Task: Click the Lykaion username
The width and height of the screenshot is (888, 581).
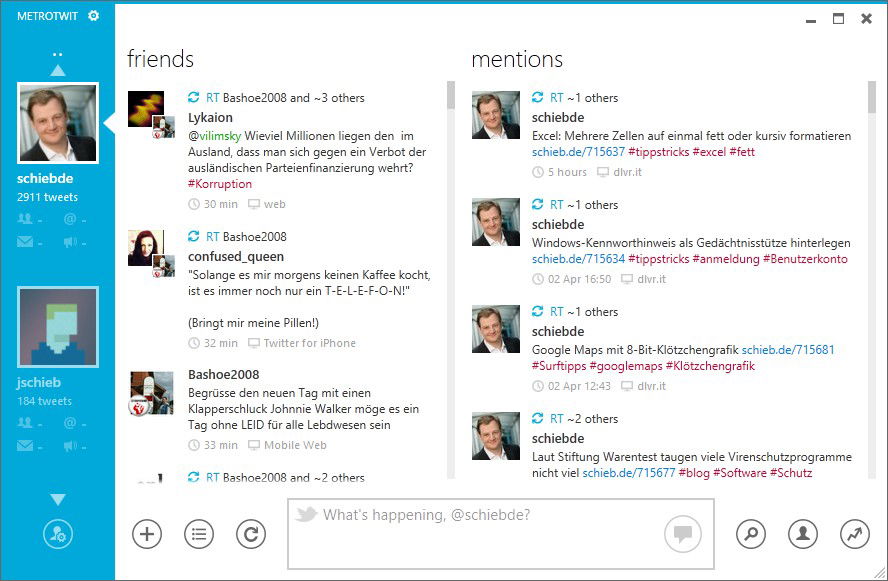Action: 210,118
